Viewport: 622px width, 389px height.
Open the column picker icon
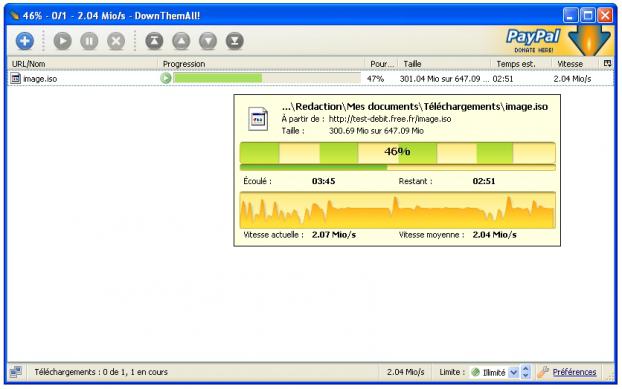click(607, 63)
